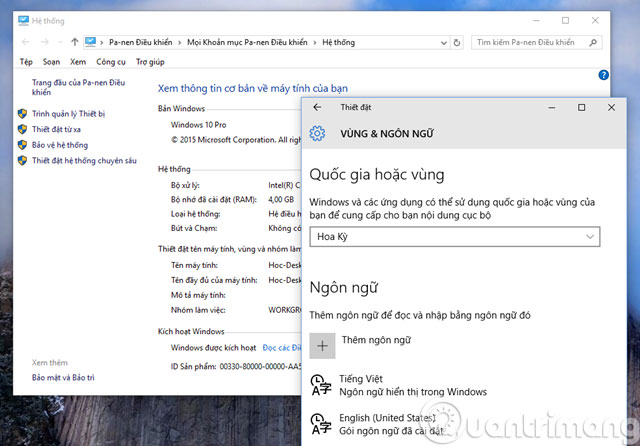Viewport: 640px width, 446px height.
Task: Maximize the Thiết đặt window
Action: (x=582, y=107)
